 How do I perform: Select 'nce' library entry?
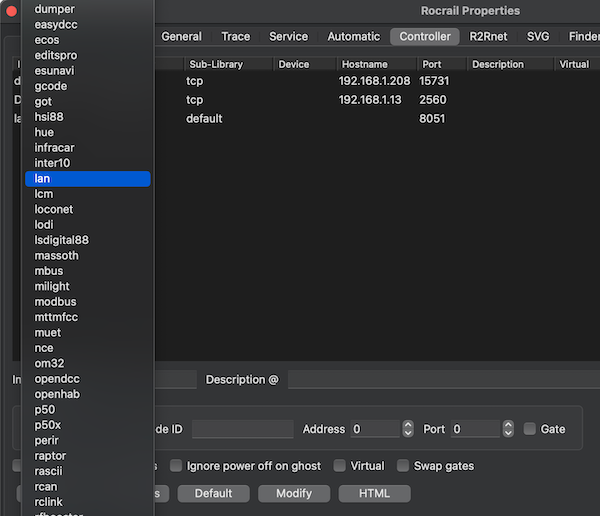[x=88, y=348]
